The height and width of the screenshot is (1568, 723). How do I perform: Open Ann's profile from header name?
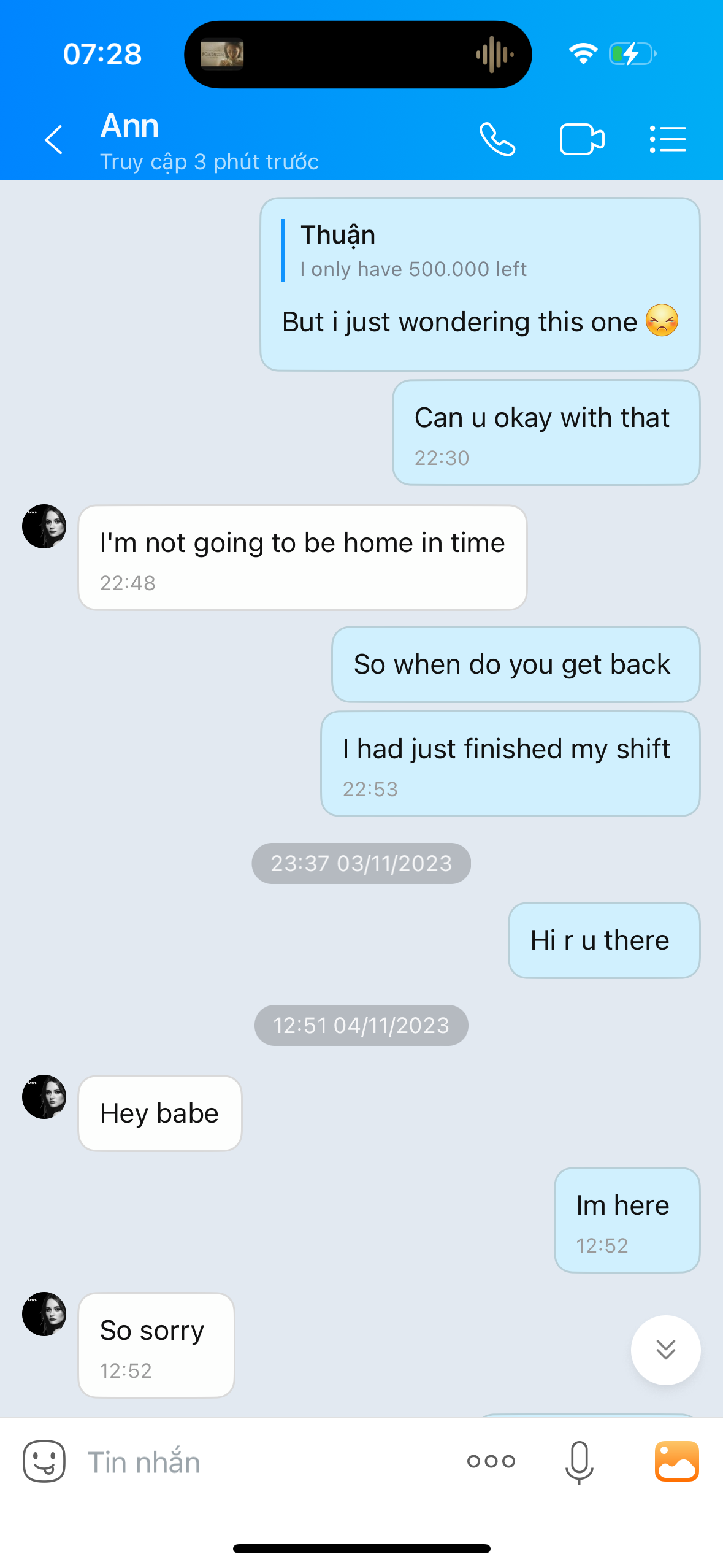point(129,126)
